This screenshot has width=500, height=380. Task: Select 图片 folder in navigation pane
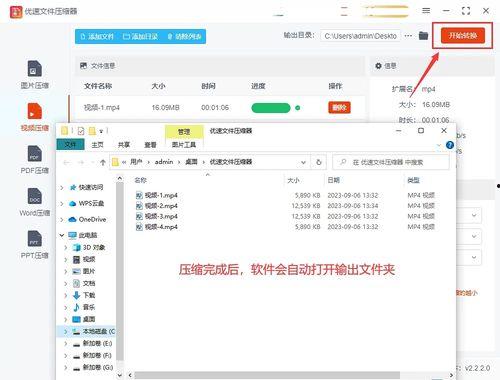point(84,271)
